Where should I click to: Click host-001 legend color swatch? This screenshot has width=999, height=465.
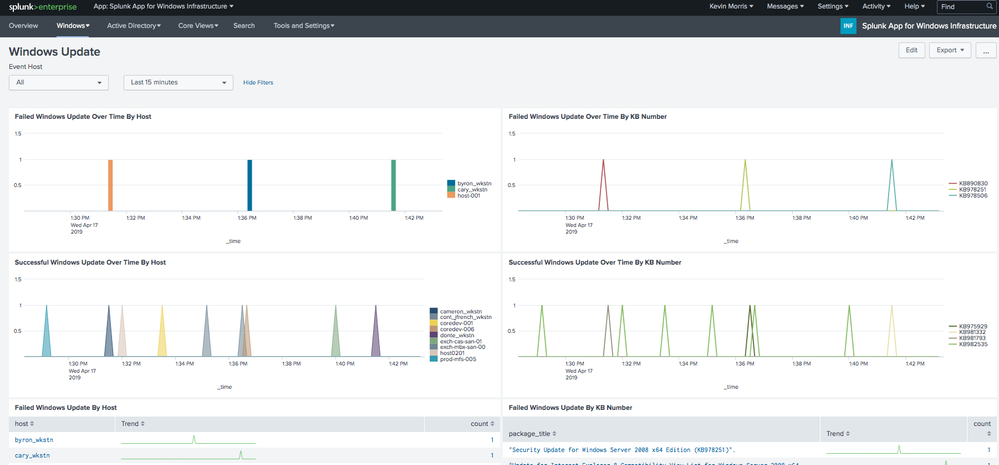point(451,196)
